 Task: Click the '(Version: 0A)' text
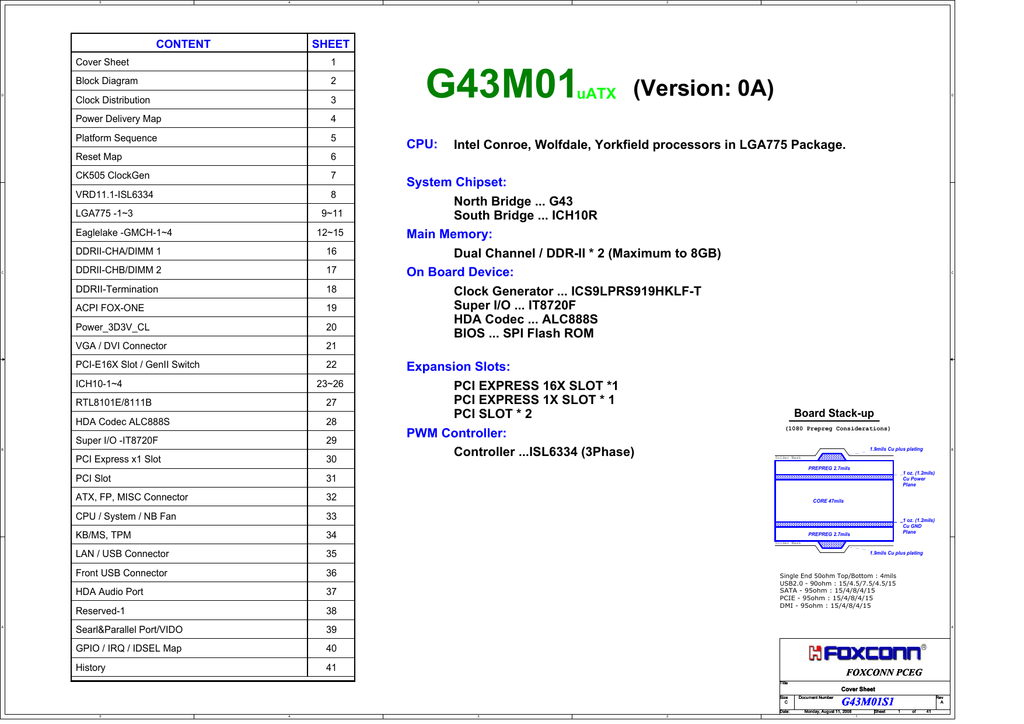(x=703, y=88)
